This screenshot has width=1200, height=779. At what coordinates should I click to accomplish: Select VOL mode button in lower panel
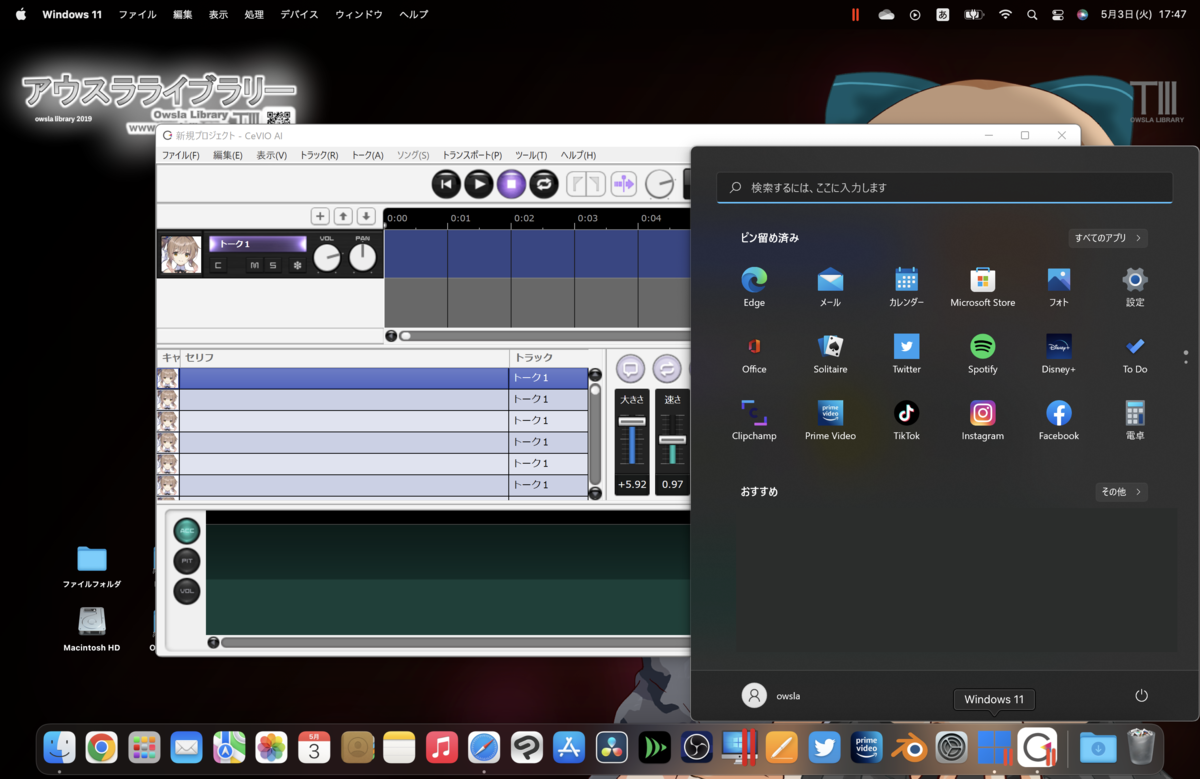click(187, 591)
